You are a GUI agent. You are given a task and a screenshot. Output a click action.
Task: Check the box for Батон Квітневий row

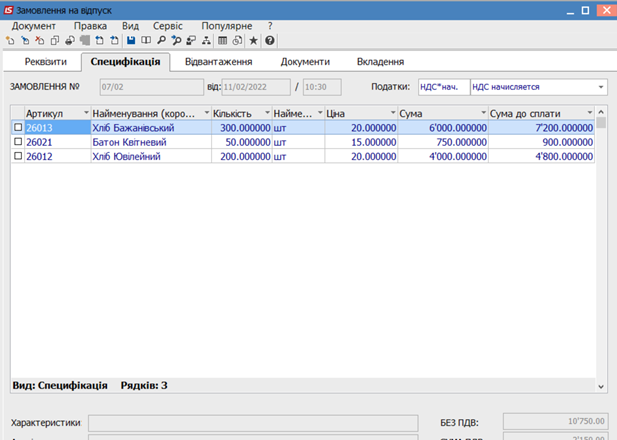pyautogui.click(x=18, y=141)
